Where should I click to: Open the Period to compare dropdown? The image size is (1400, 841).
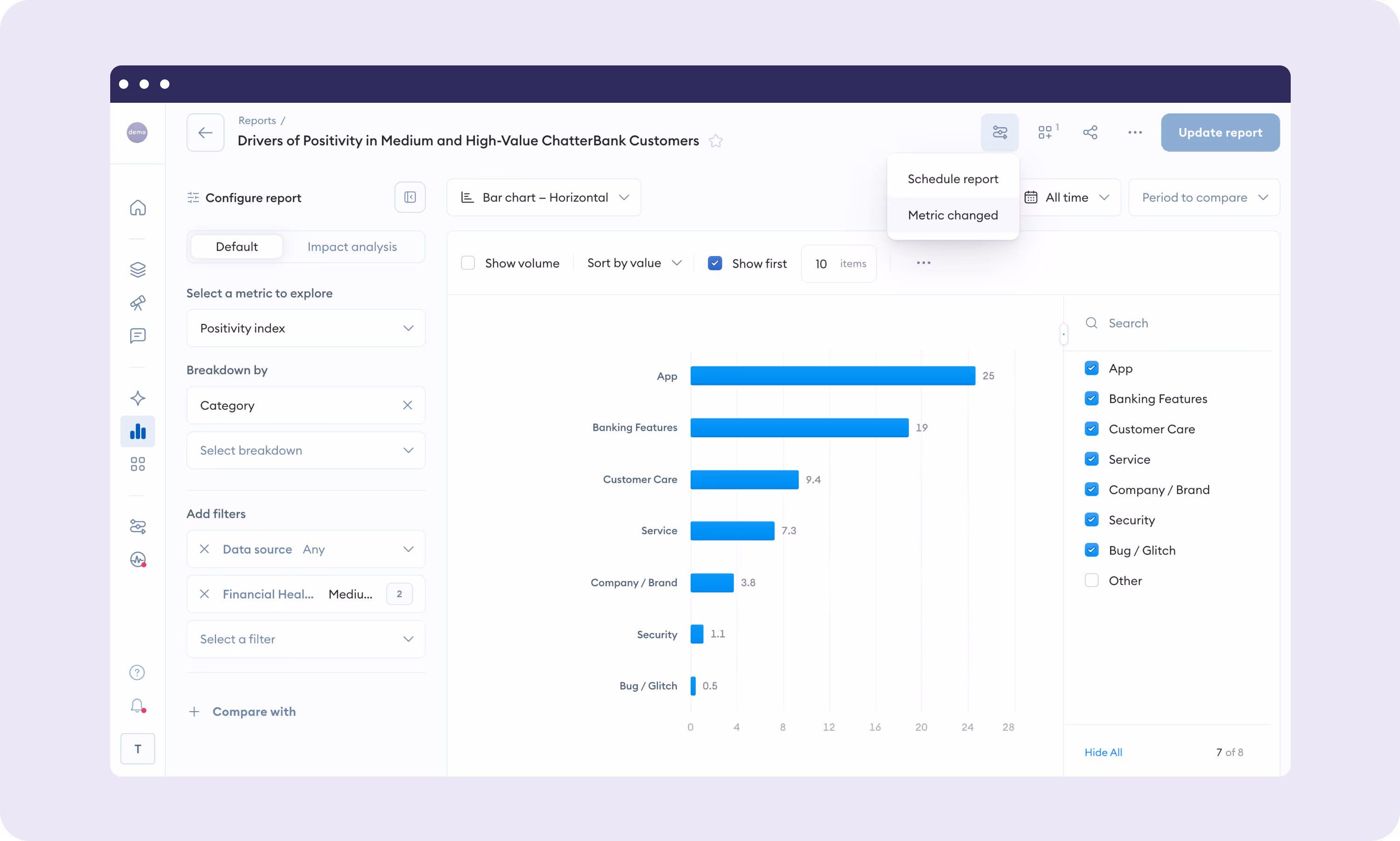click(x=1204, y=197)
